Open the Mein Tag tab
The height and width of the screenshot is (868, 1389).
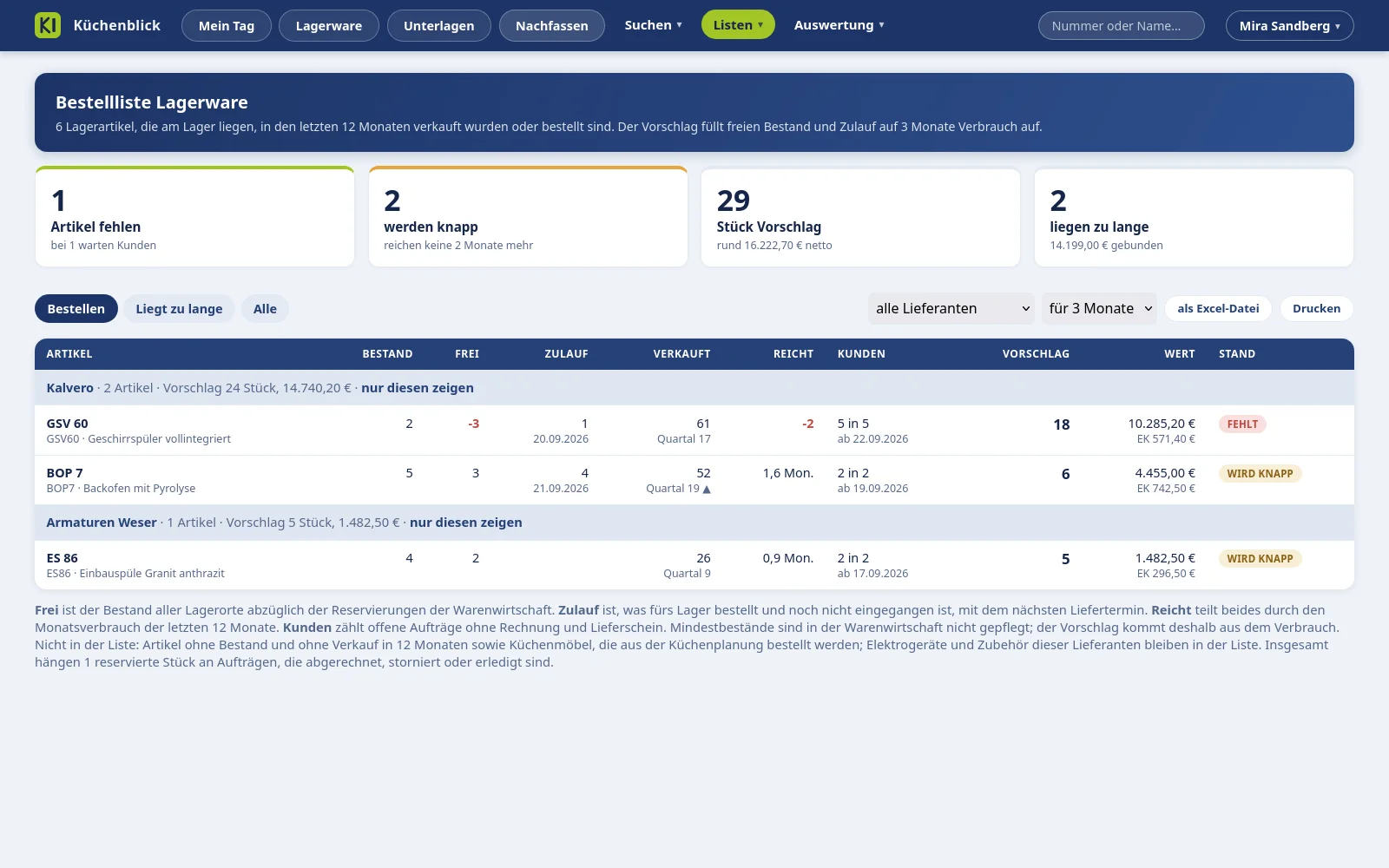click(227, 26)
